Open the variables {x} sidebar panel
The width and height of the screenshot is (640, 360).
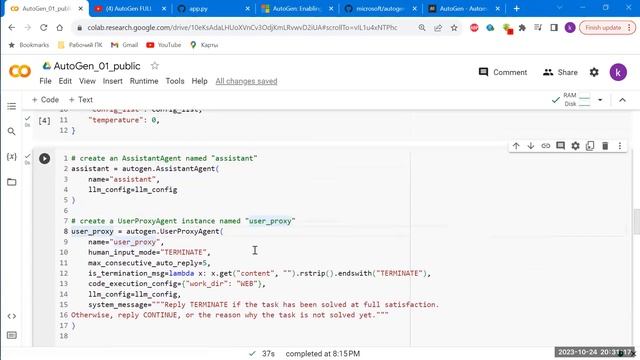[x=11, y=157]
